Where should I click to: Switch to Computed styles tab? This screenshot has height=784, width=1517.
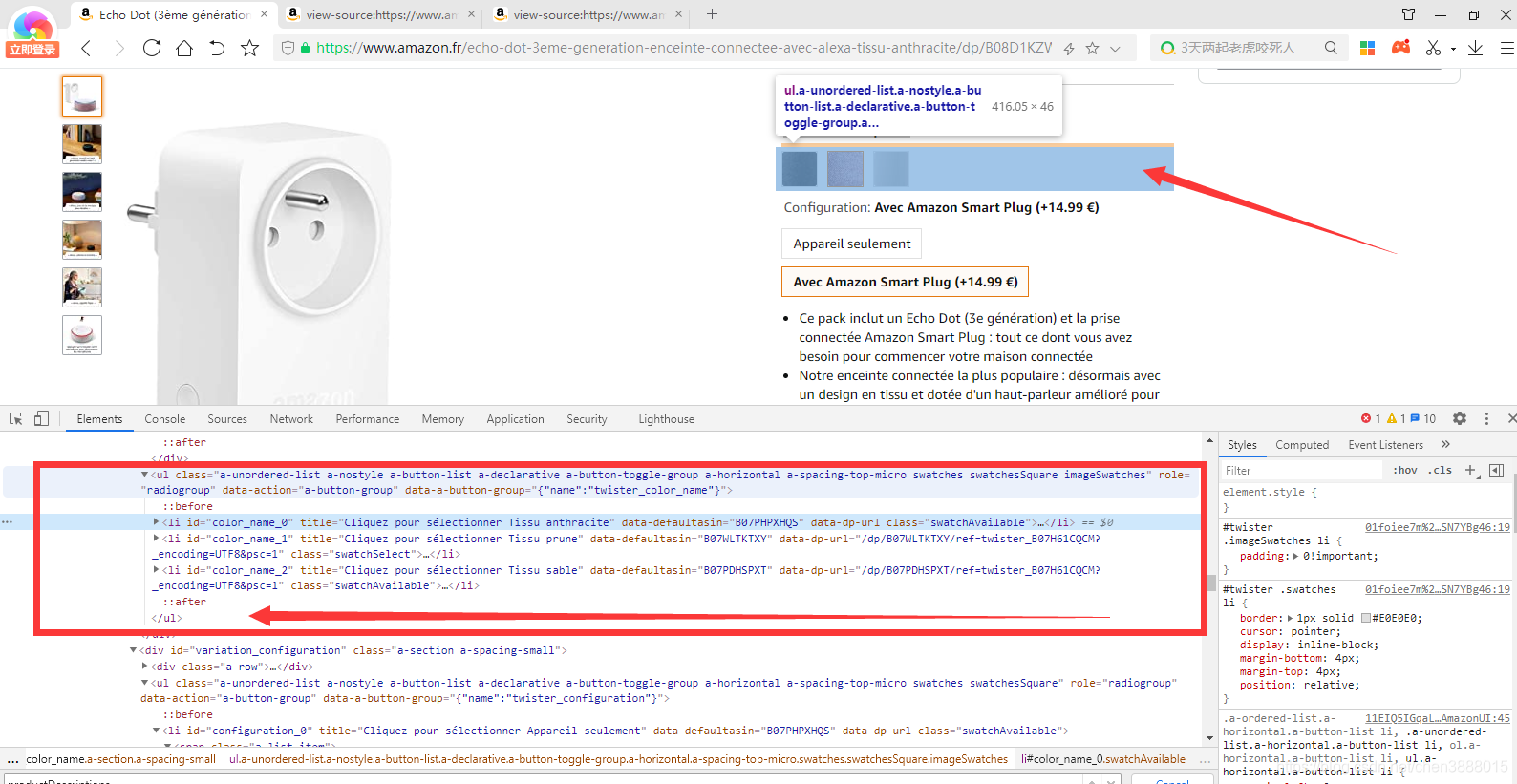(x=1302, y=445)
